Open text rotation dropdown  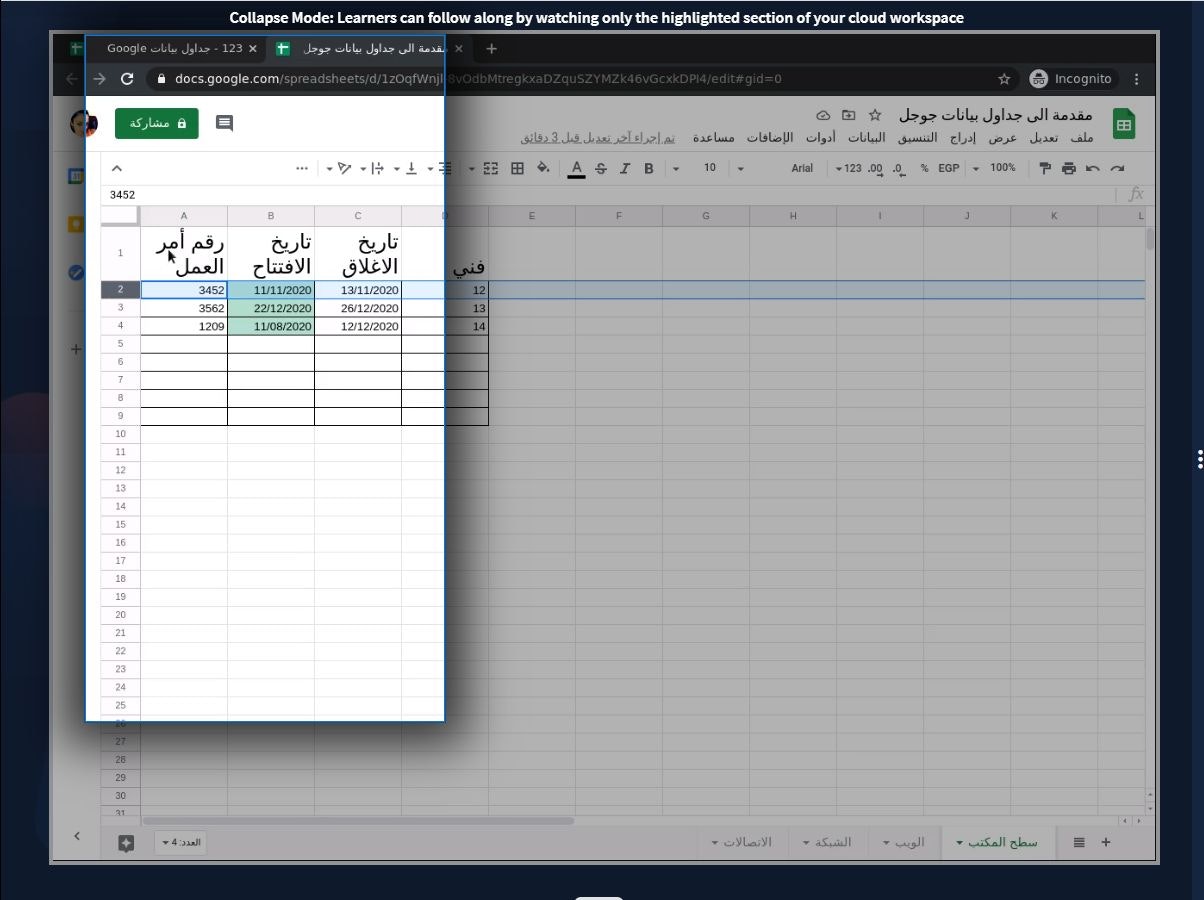pyautogui.click(x=339, y=168)
